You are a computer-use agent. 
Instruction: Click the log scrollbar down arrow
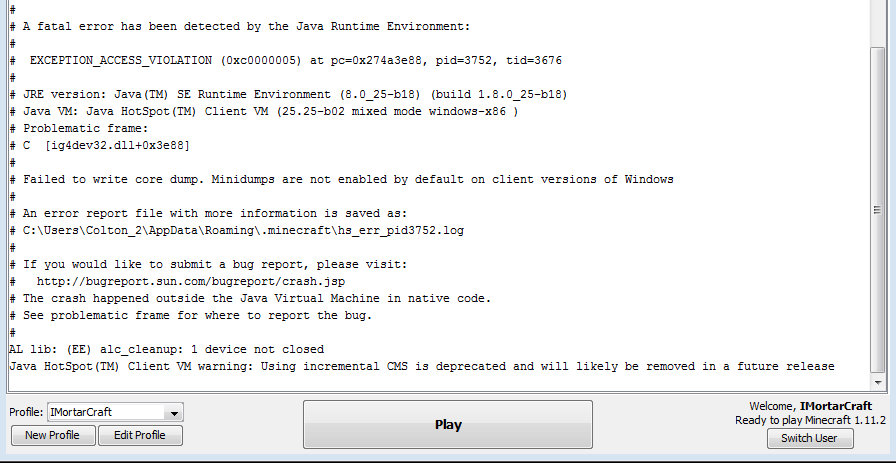(878, 383)
